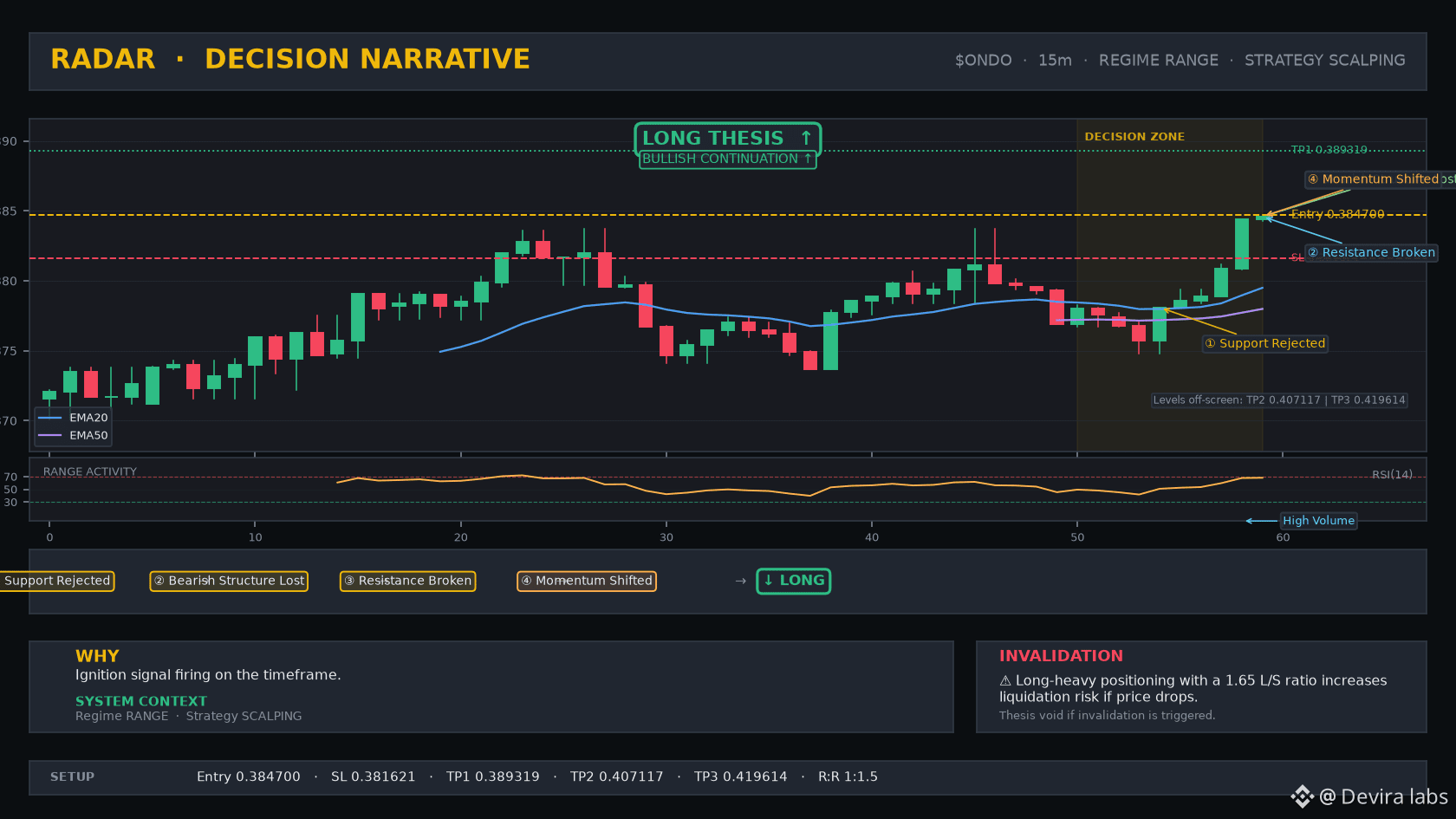The width and height of the screenshot is (1456, 819).
Task: Select the Bearish Structure Lost step chip
Action: click(229, 581)
